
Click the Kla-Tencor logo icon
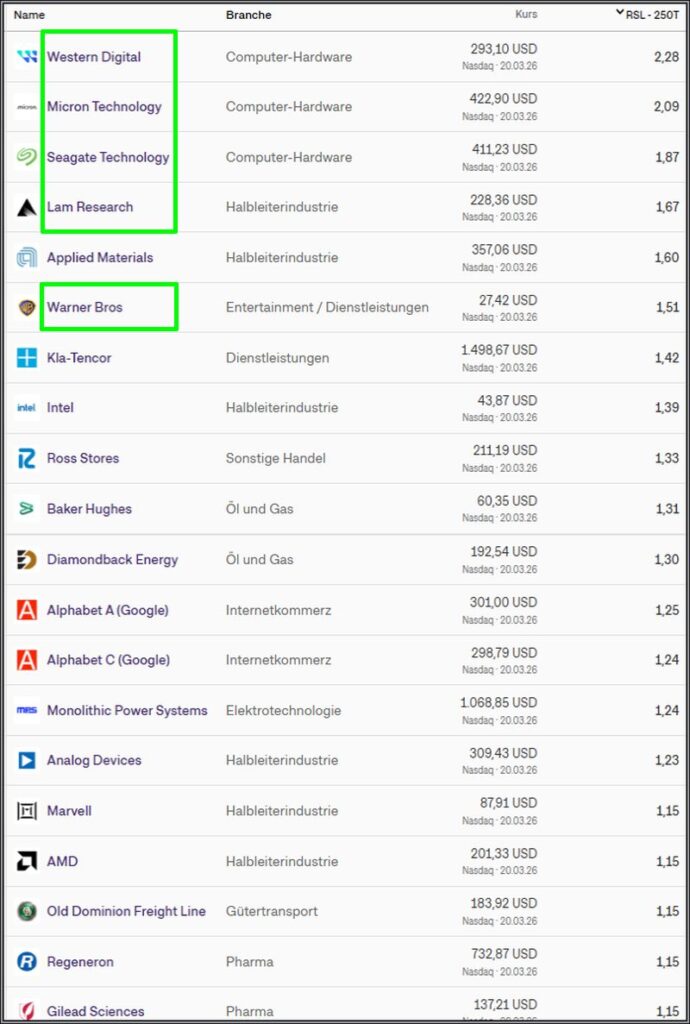click(27, 357)
